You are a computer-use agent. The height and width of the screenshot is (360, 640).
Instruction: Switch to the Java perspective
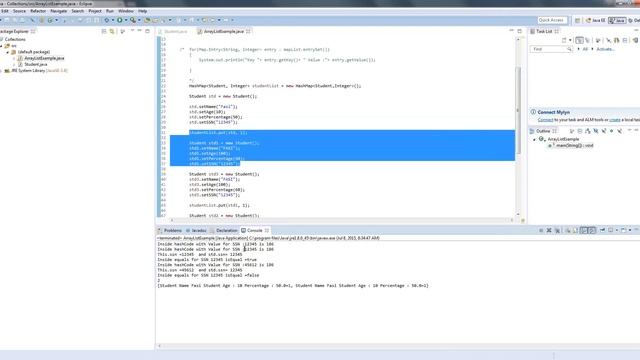pos(617,20)
